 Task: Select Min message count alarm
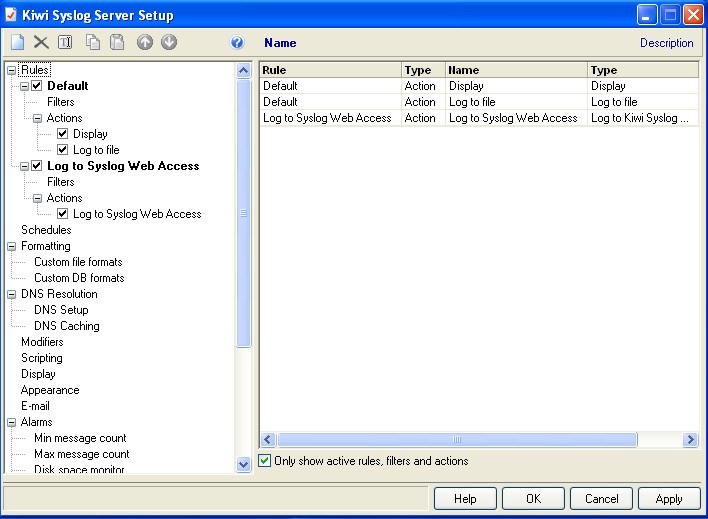pyautogui.click(x=80, y=438)
